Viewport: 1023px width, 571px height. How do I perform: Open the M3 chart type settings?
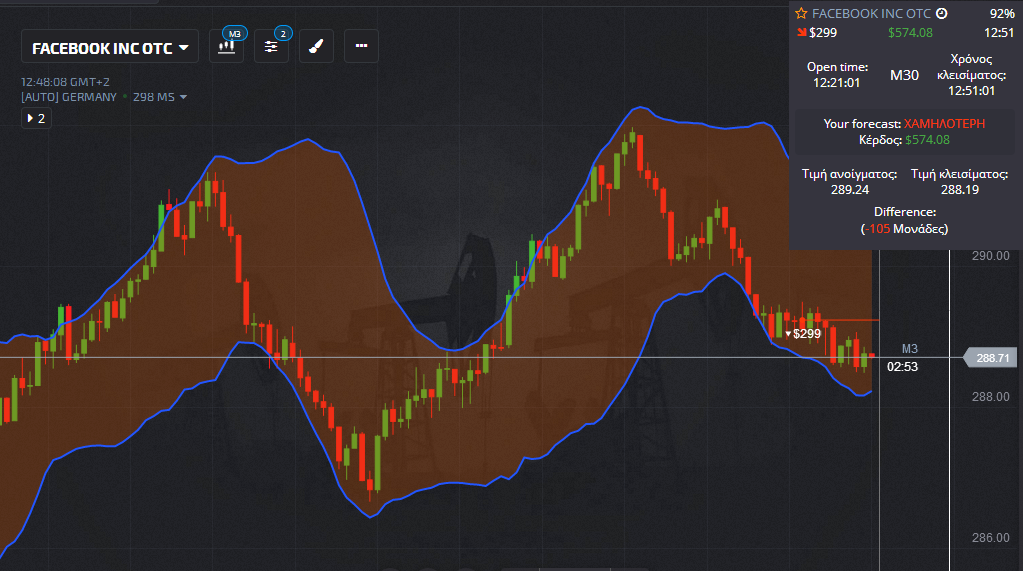(227, 46)
